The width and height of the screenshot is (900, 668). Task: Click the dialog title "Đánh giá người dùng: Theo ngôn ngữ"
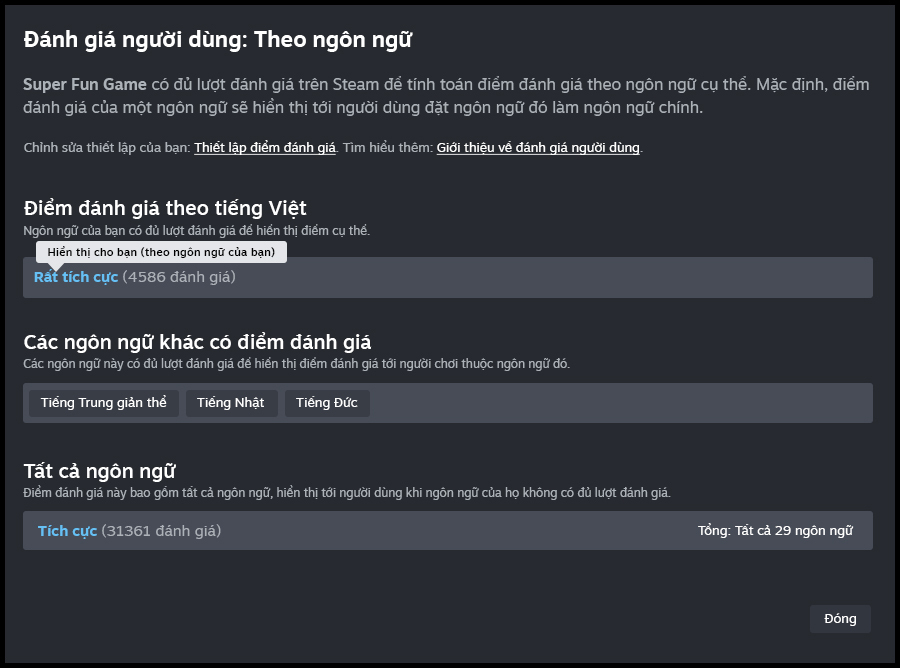pyautogui.click(x=218, y=40)
